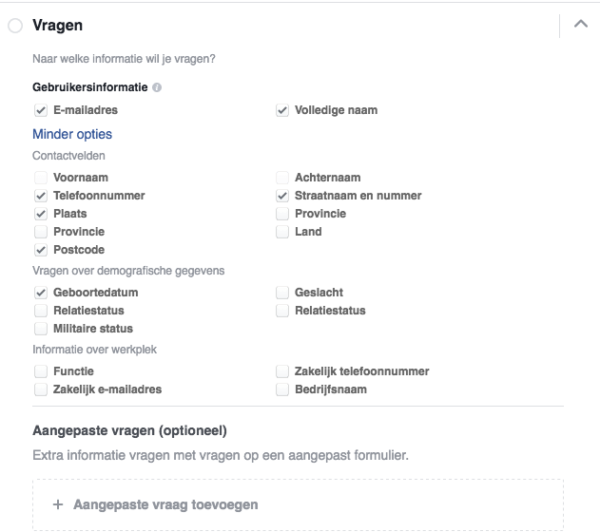Check the Land checkbox
Image resolution: width=600 pixels, height=532 pixels.
point(282,232)
